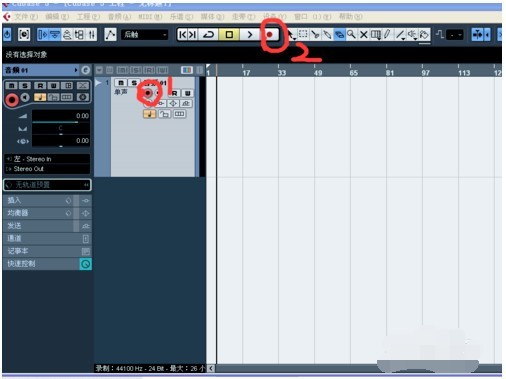Screen dimensions: 506x379
Task: Select the Time Warp tool
Action: click(x=376, y=34)
